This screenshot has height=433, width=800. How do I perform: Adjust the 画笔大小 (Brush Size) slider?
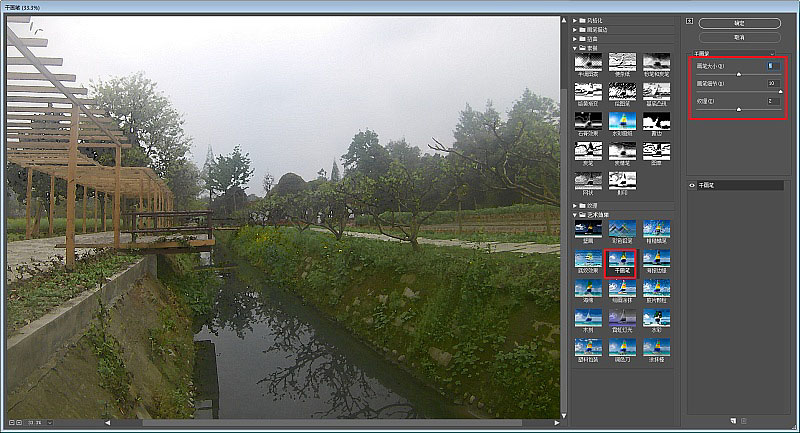[738, 74]
